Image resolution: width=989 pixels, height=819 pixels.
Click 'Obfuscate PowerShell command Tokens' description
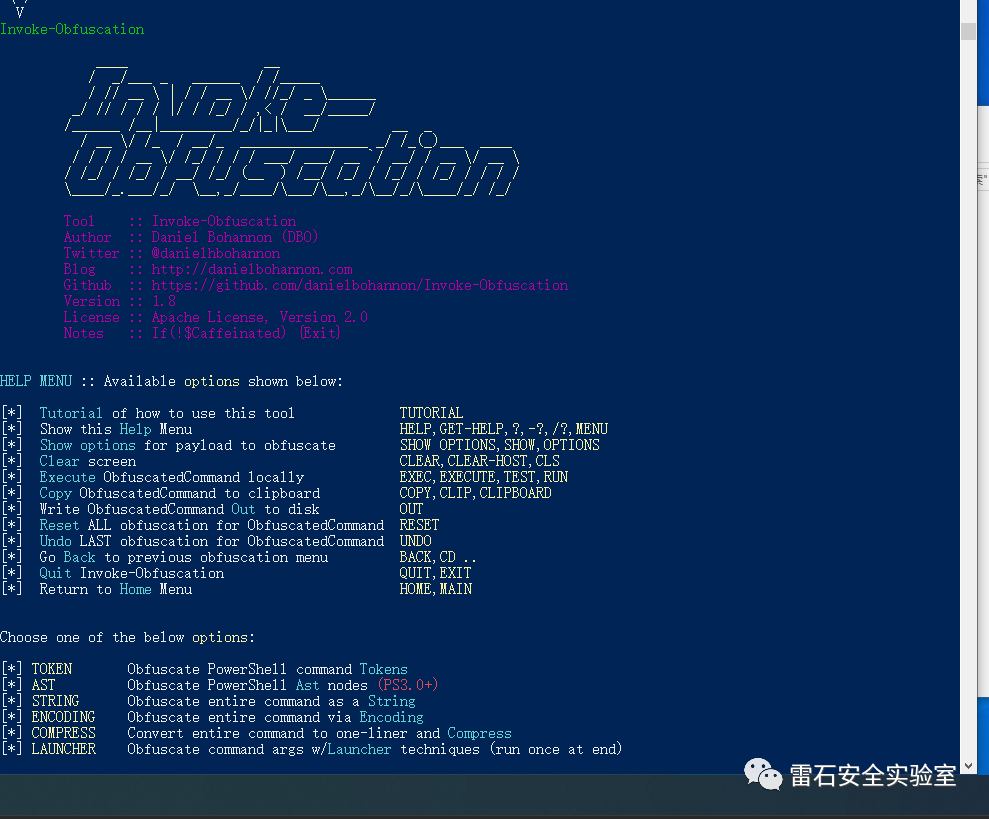coord(267,669)
